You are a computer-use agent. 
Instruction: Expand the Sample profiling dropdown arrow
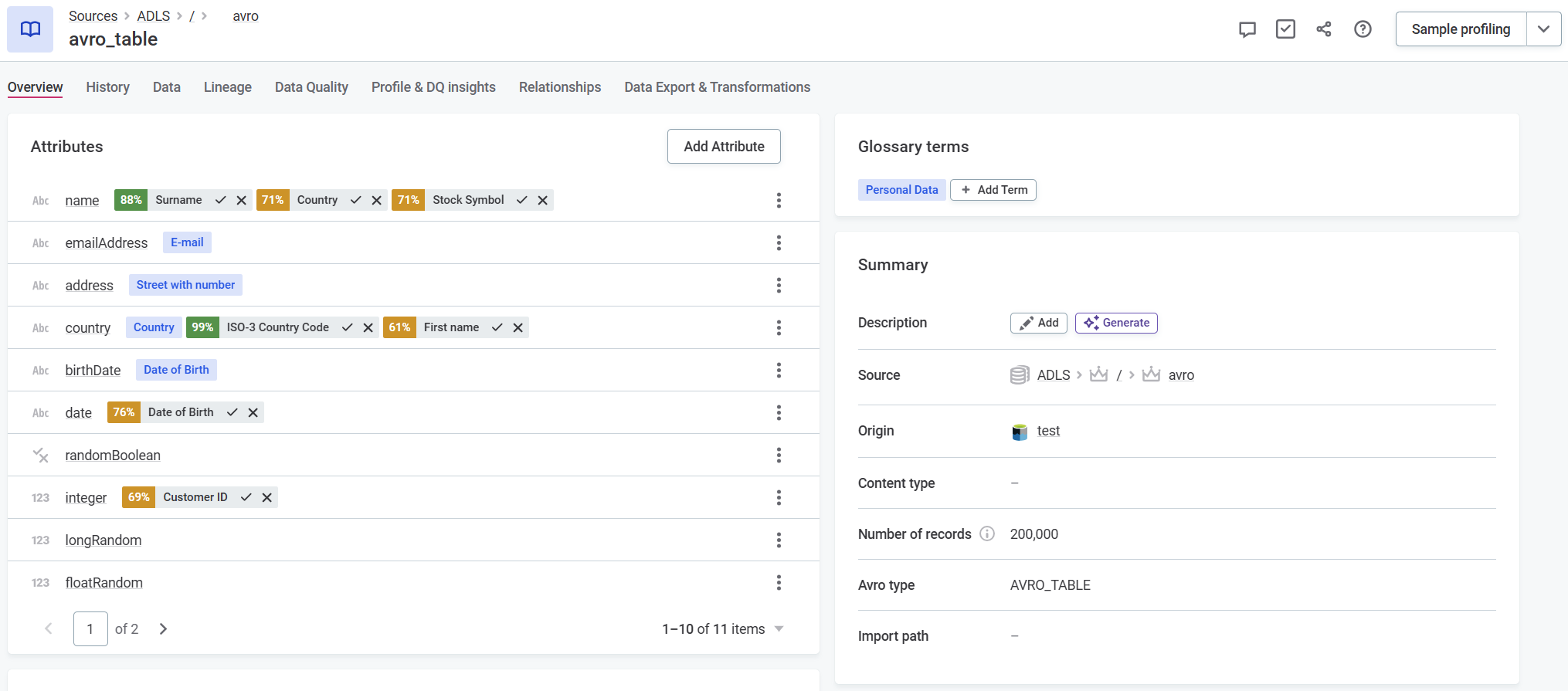click(1543, 29)
